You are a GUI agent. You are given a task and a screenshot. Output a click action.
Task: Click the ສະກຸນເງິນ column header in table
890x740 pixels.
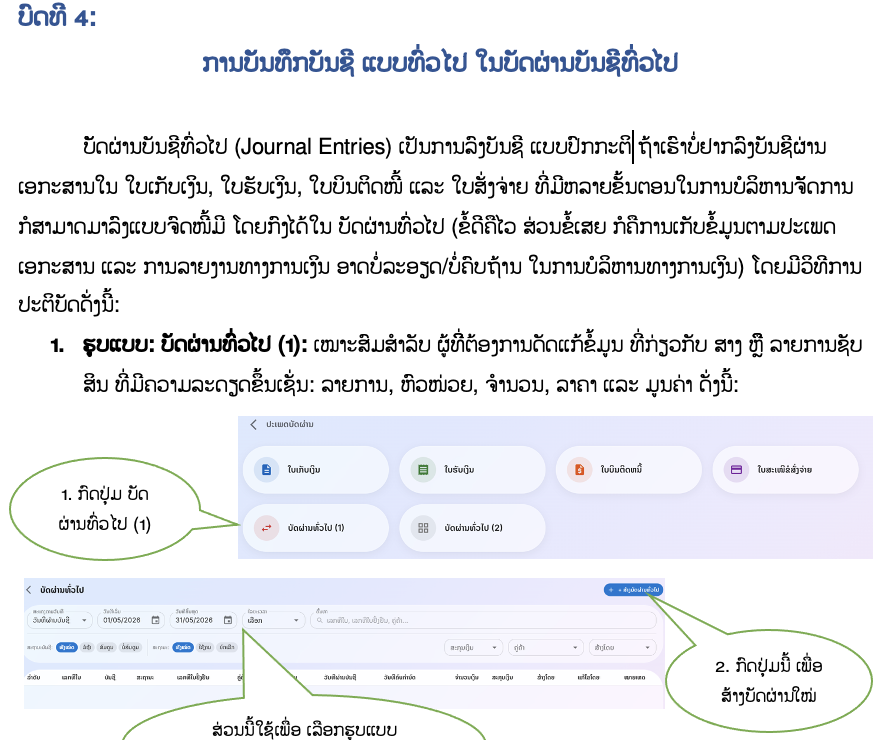502,677
